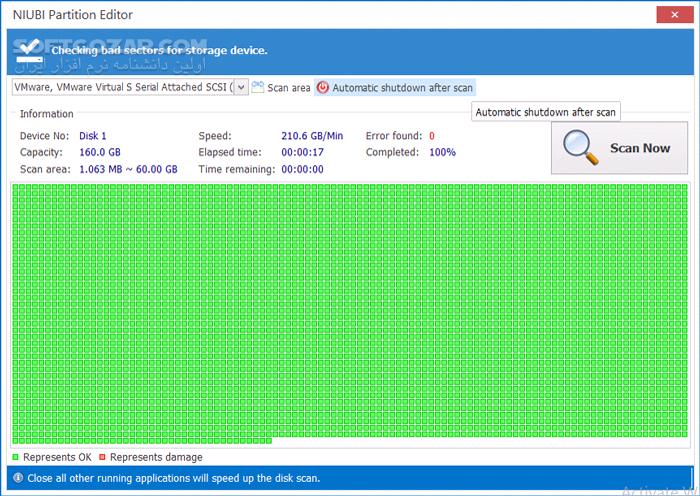Click the green sector scan map

[350, 314]
